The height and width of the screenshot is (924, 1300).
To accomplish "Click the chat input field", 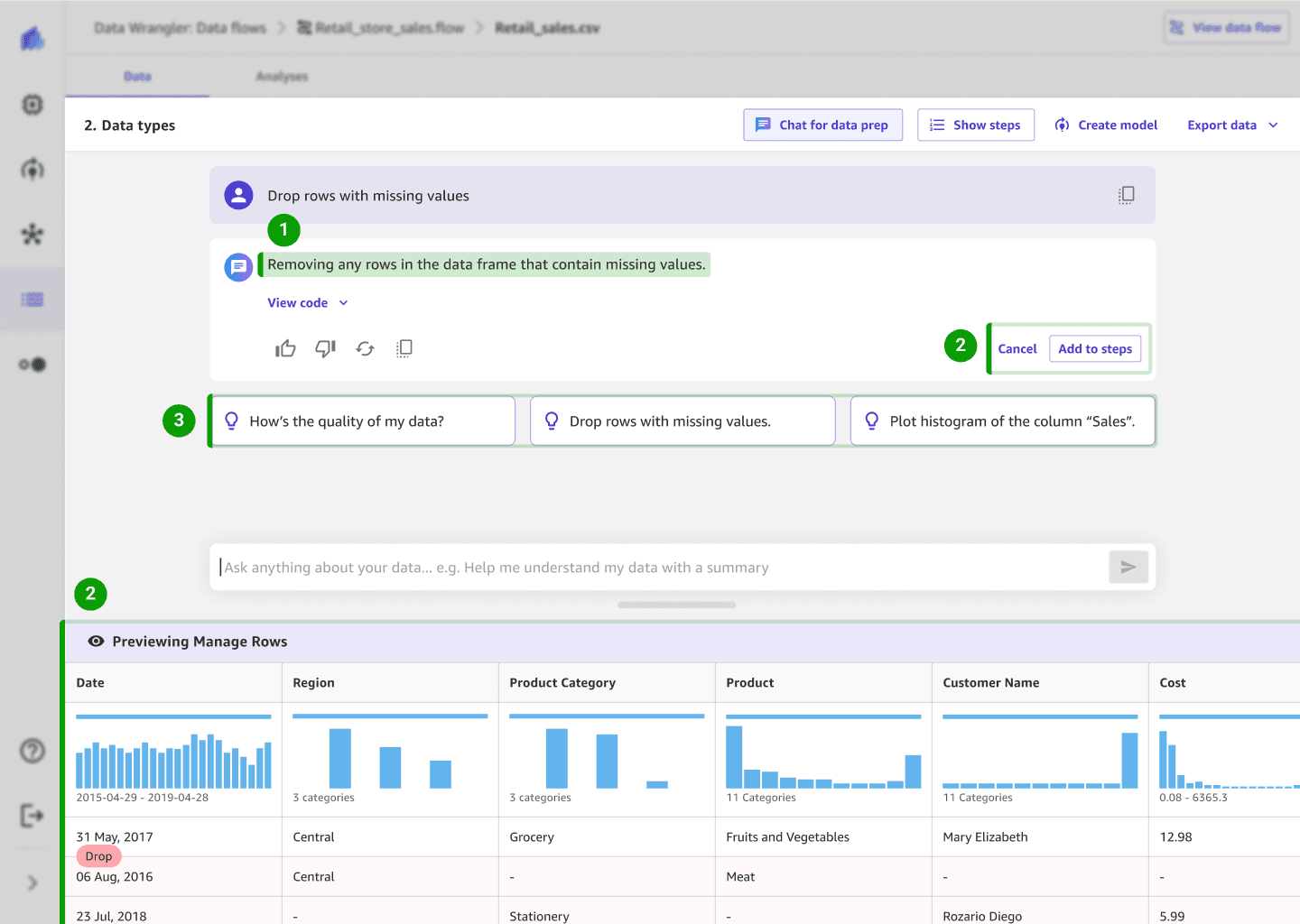I will [663, 568].
